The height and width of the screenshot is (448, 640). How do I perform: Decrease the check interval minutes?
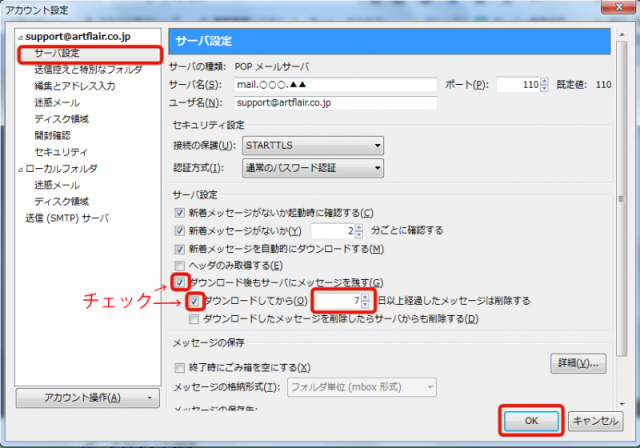[359, 235]
